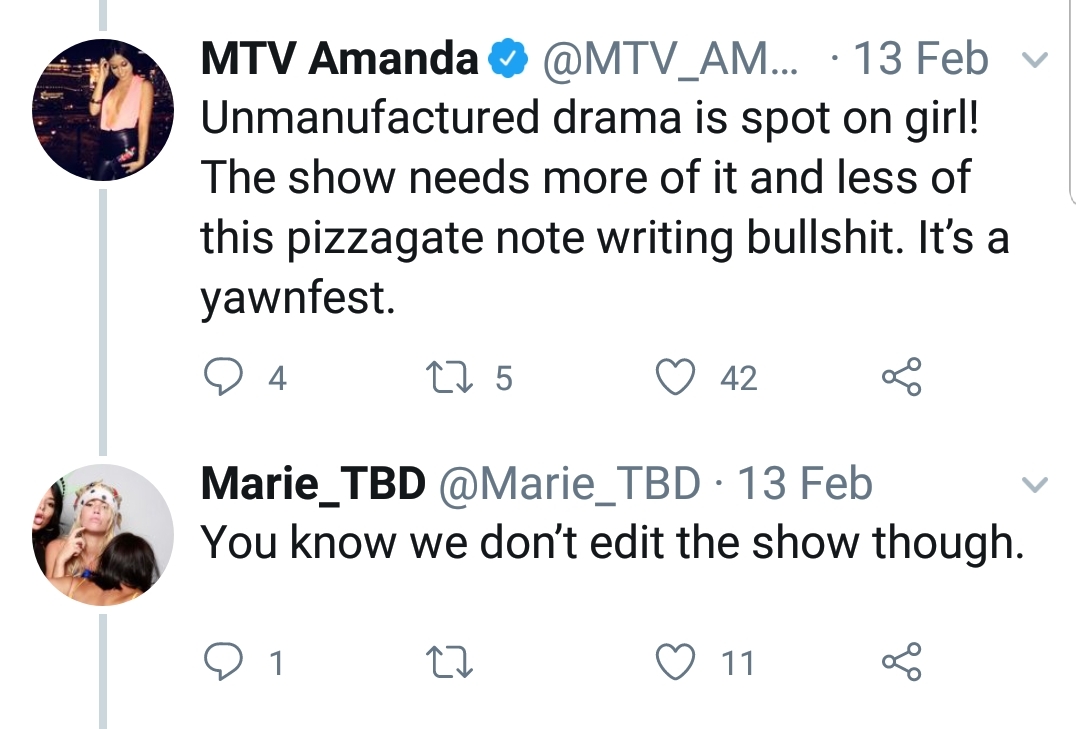Screen dimensions: 1076x729
Task: Click the @MTV_AM... handle
Action: [x=670, y=60]
